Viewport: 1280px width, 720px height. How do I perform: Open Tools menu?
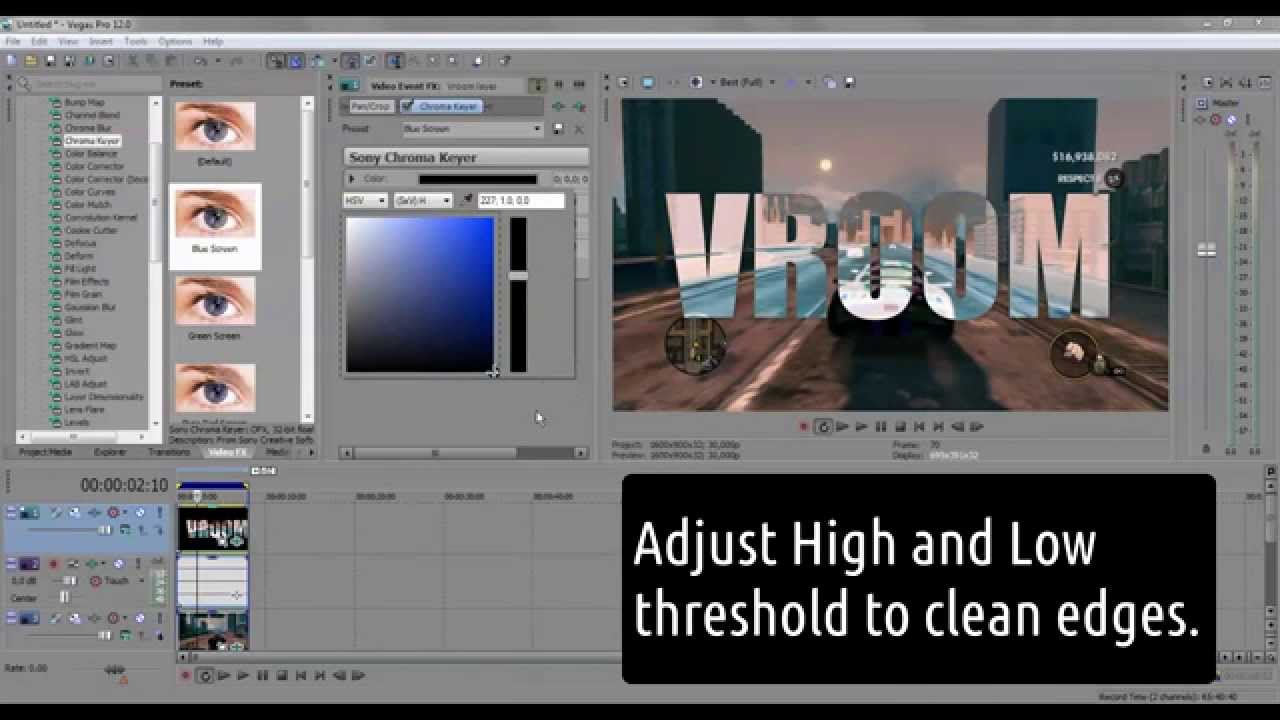pos(136,42)
